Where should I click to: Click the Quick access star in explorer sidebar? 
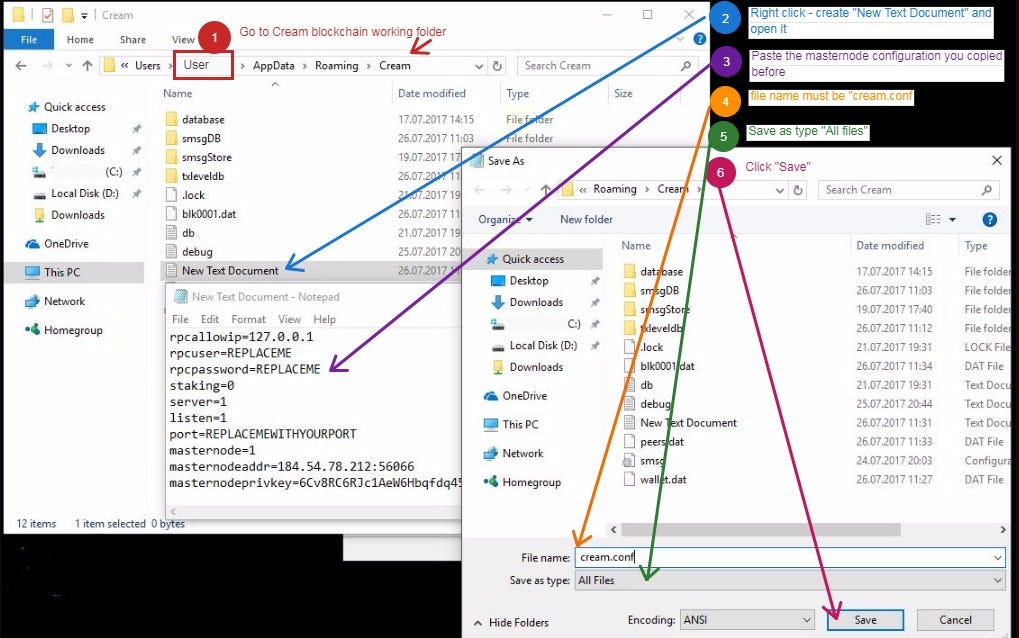click(x=34, y=107)
